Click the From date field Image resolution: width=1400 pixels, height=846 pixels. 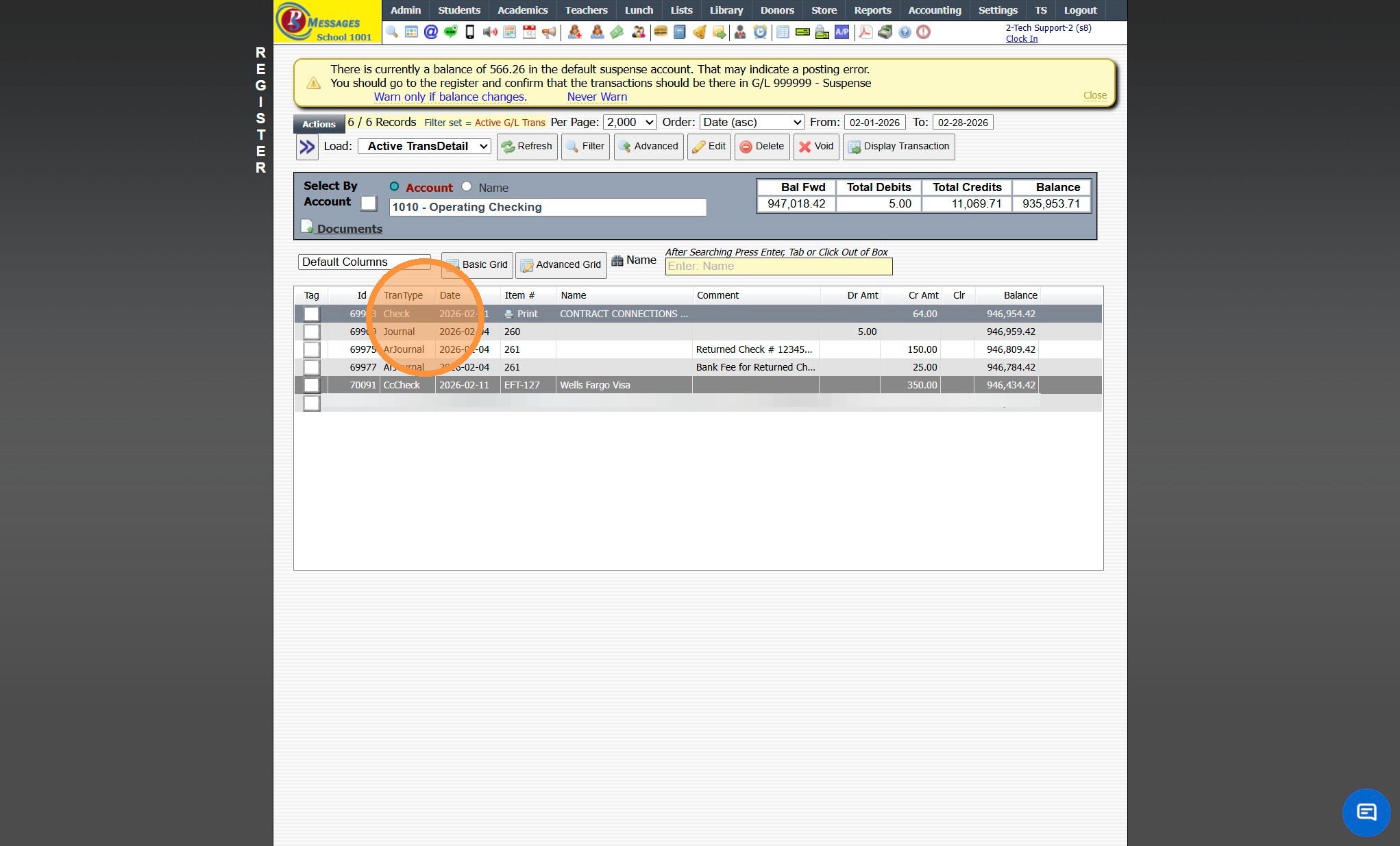[874, 123]
